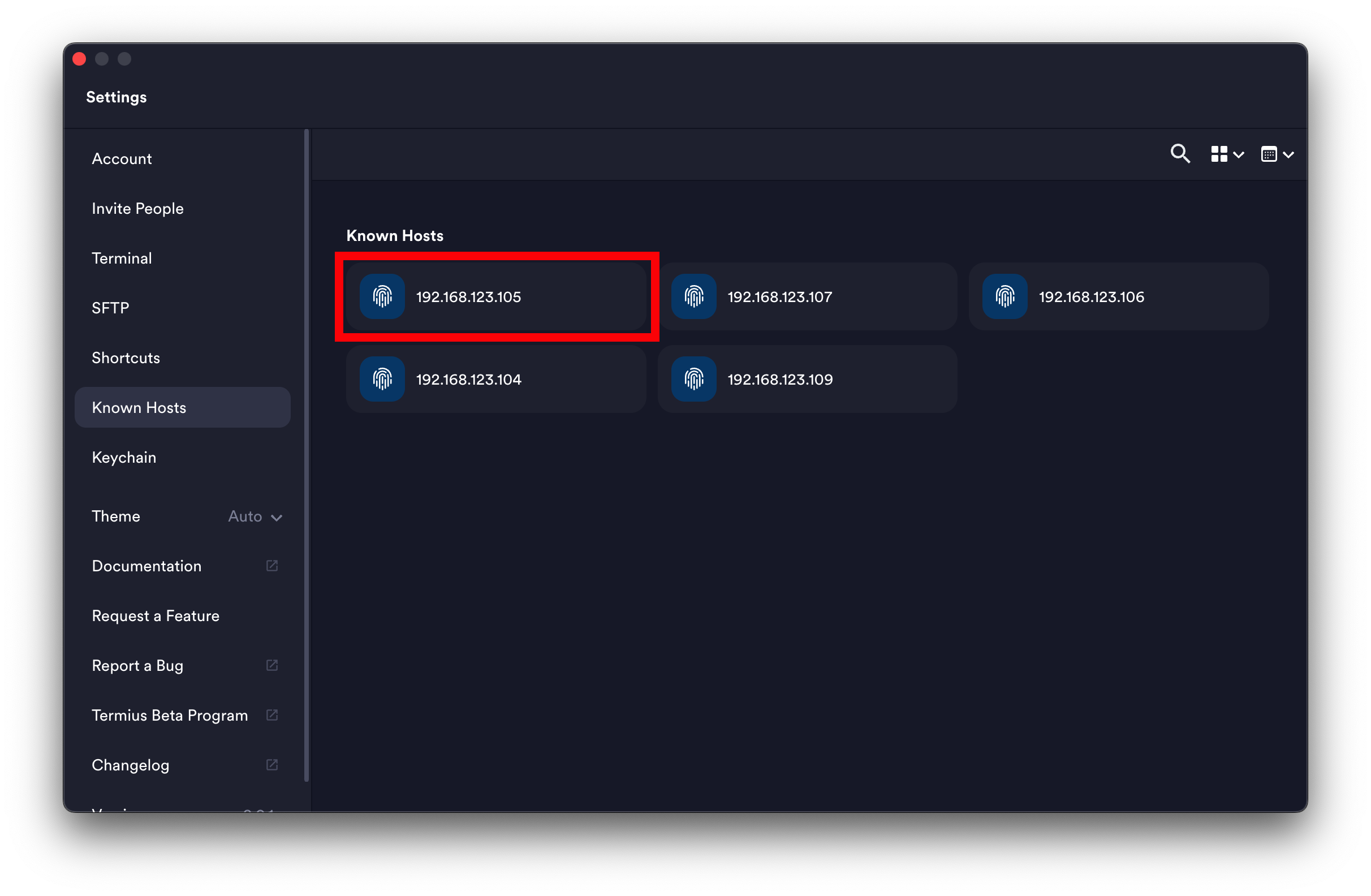Select the 192.168.123.109 host card text
The image size is (1371, 896).
[780, 379]
